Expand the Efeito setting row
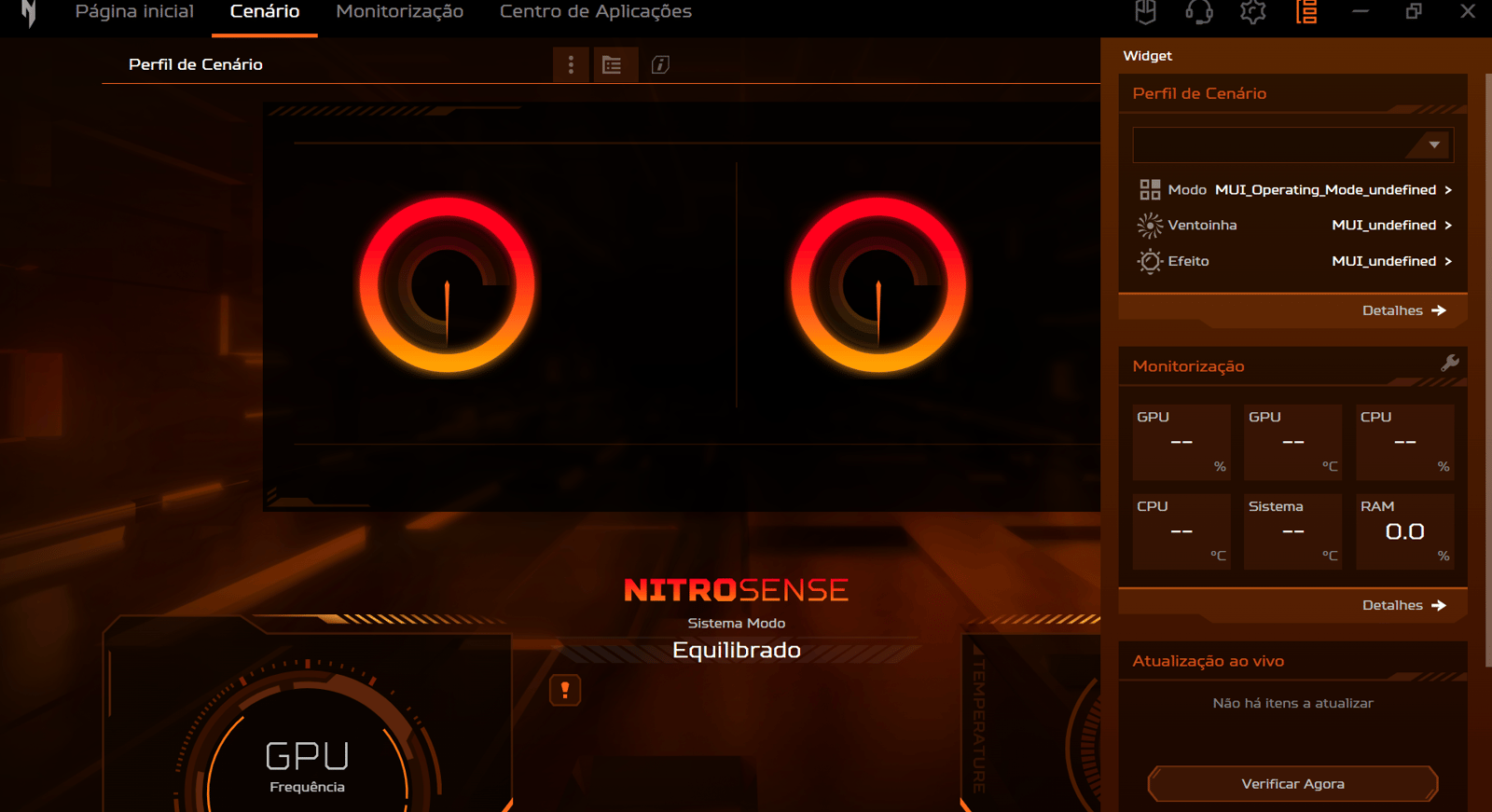 coord(1294,261)
